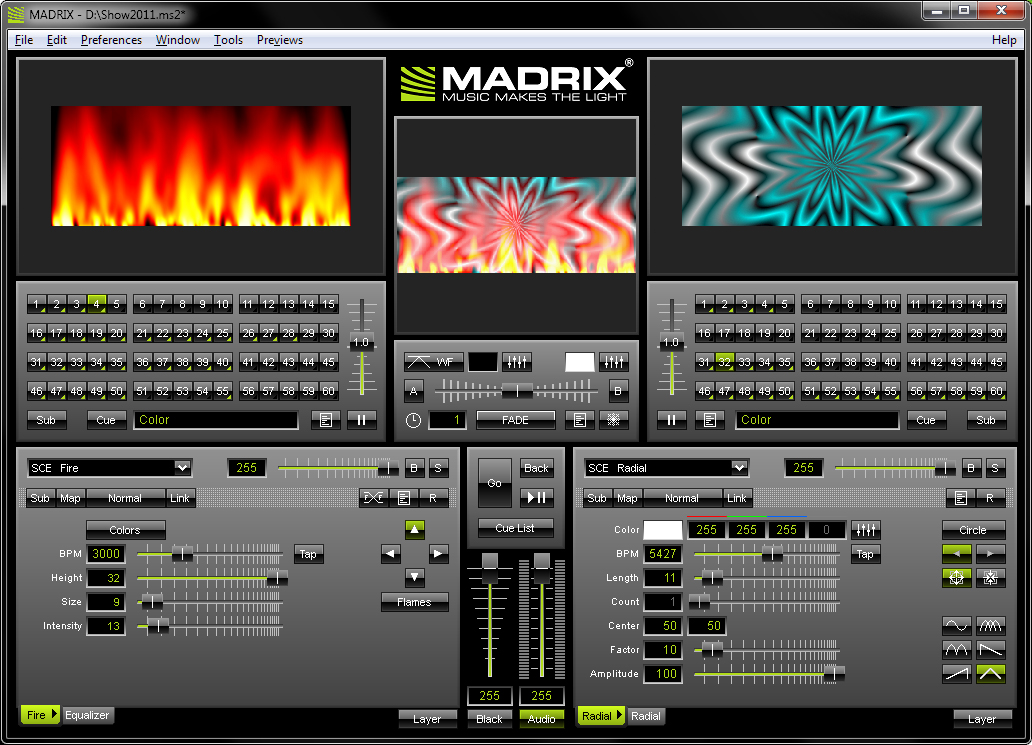Viewport: 1032px width, 745px height.
Task: Open right deck storage description icon
Action: 710,420
